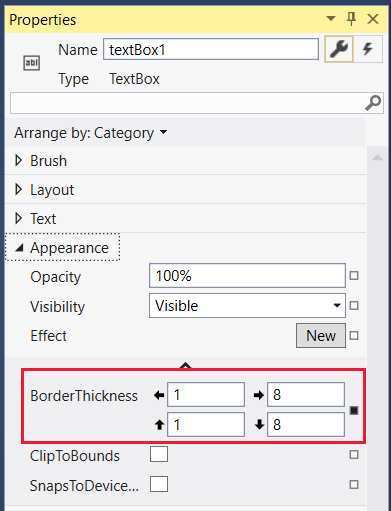Switch to event handlers lightning icon
391x511 pixels.
click(x=368, y=49)
